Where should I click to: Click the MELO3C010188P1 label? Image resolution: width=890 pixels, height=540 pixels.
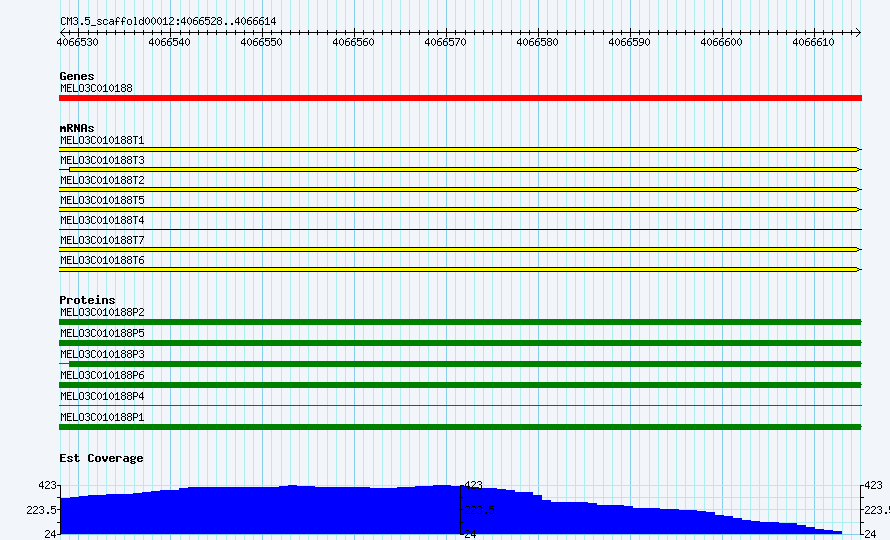tap(102, 417)
